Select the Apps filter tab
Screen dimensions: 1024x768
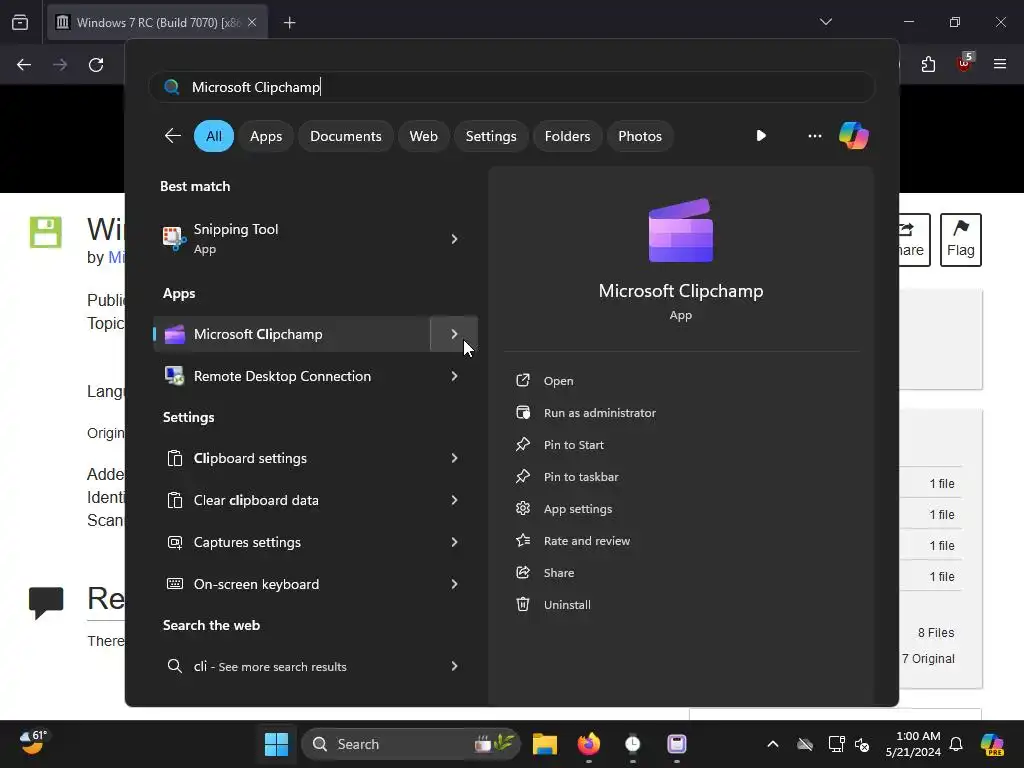266,136
